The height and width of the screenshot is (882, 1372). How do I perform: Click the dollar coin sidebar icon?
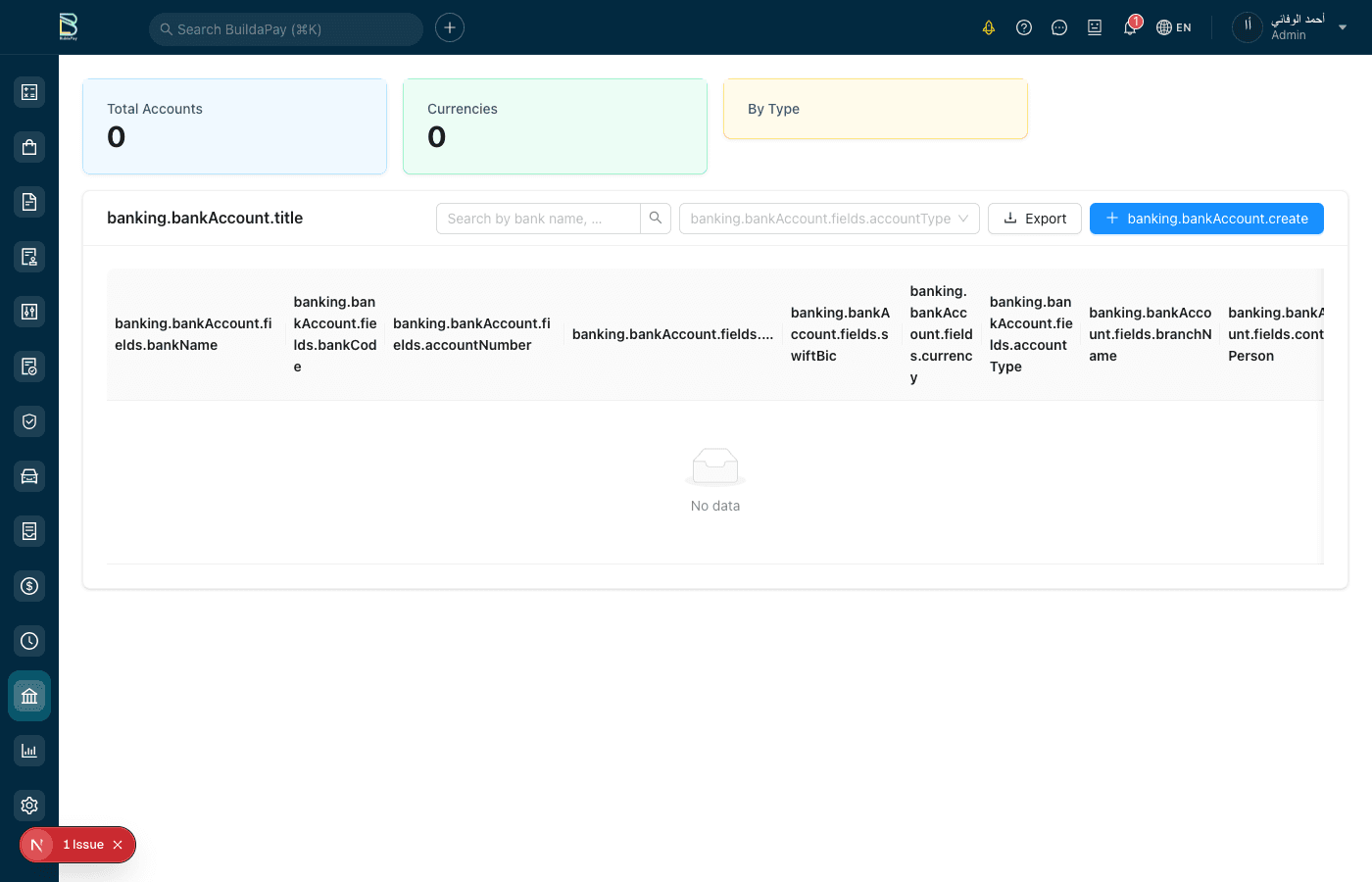click(29, 586)
